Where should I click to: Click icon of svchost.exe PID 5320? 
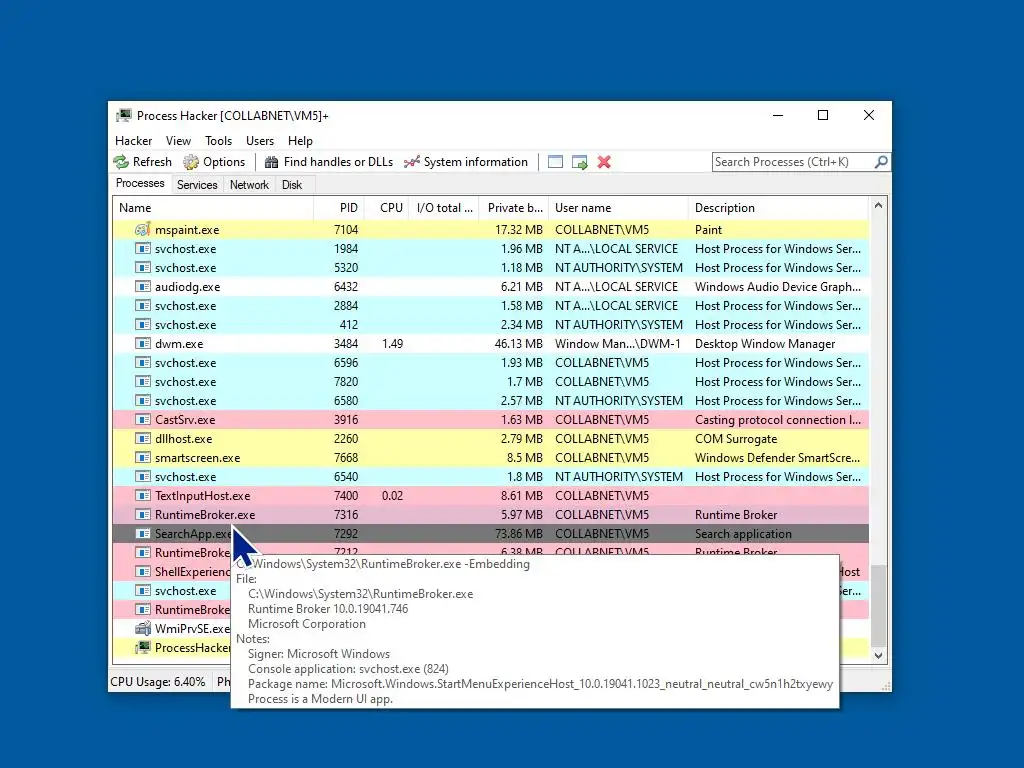[142, 268]
